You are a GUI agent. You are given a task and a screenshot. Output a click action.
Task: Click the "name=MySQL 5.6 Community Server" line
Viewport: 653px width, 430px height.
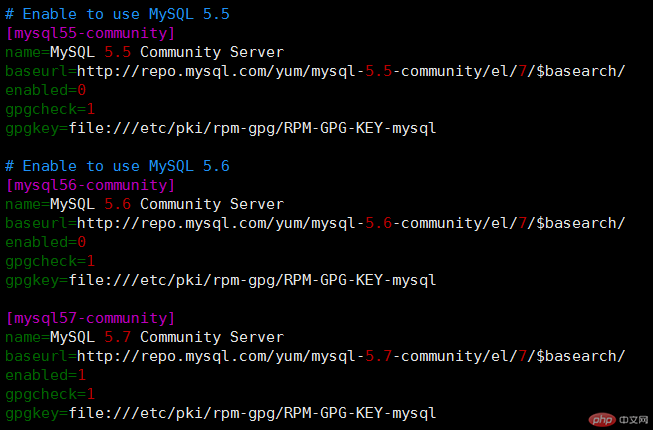(x=144, y=204)
